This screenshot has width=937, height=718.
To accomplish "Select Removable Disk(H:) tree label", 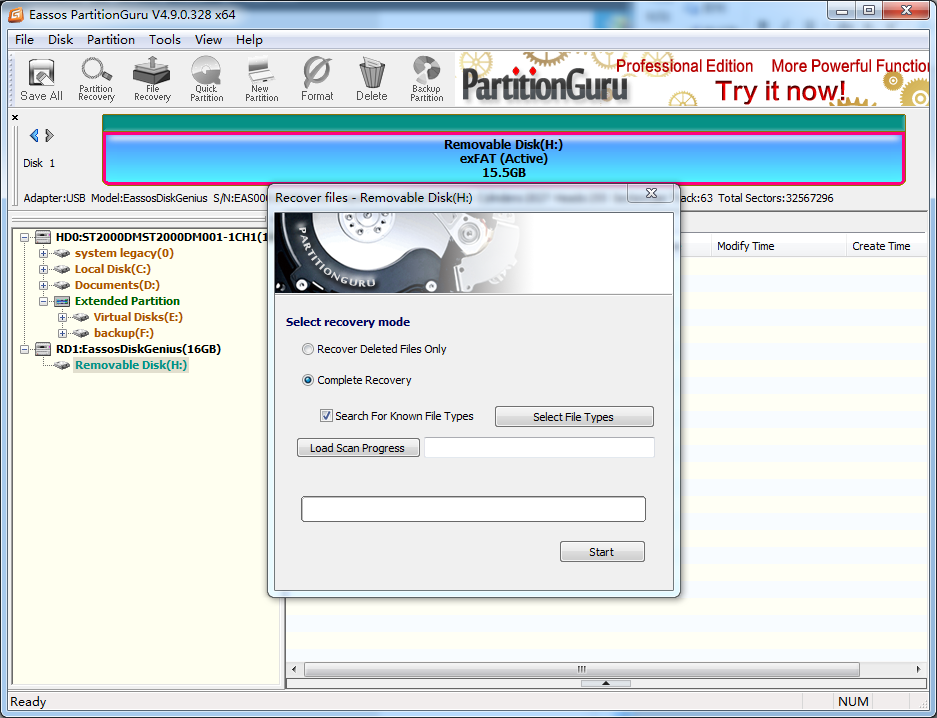I will point(131,365).
